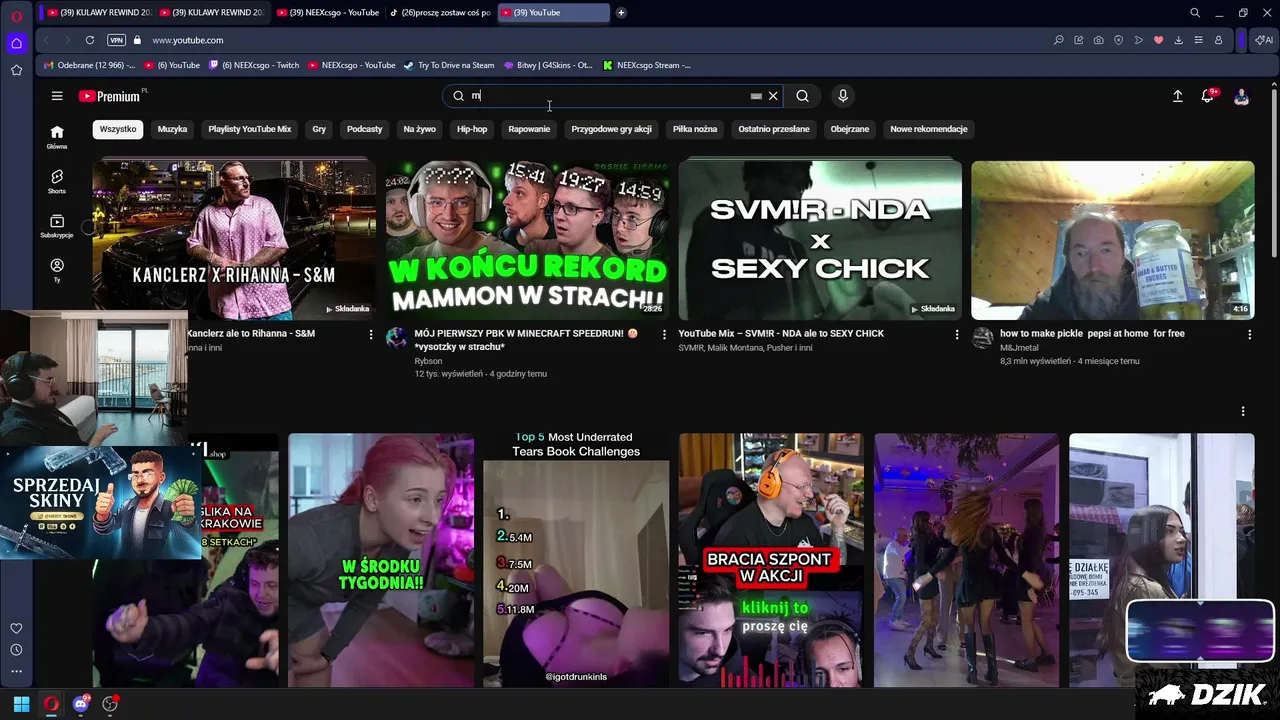Open Opera ad blocker shield icon
This screenshot has width=1280, height=720.
pos(1118,40)
